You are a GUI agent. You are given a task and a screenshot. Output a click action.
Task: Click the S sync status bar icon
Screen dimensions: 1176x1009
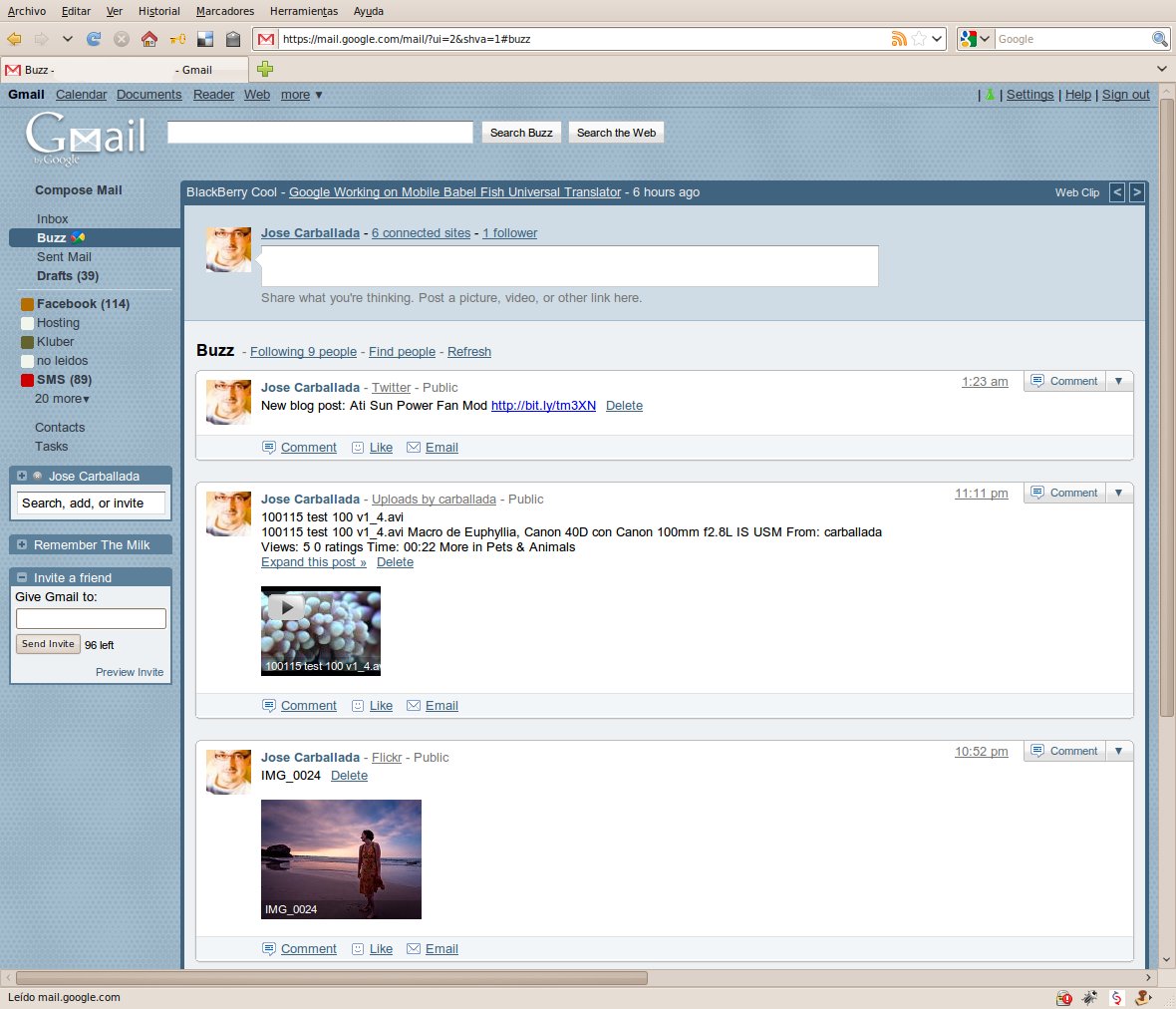click(x=1117, y=998)
